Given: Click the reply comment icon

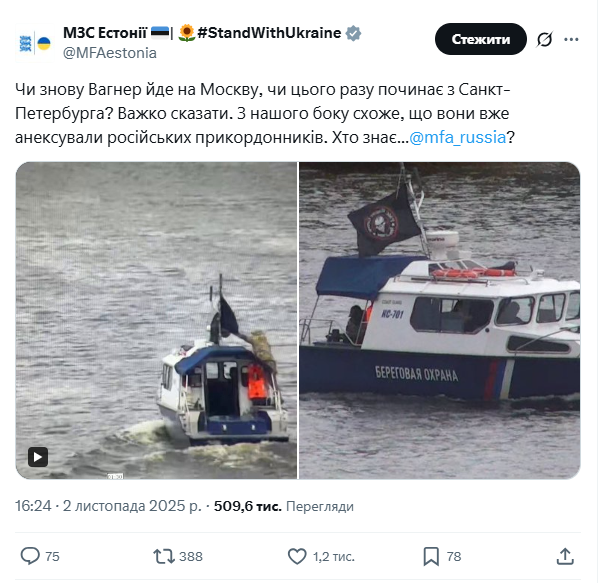Looking at the screenshot, I should pos(30,556).
